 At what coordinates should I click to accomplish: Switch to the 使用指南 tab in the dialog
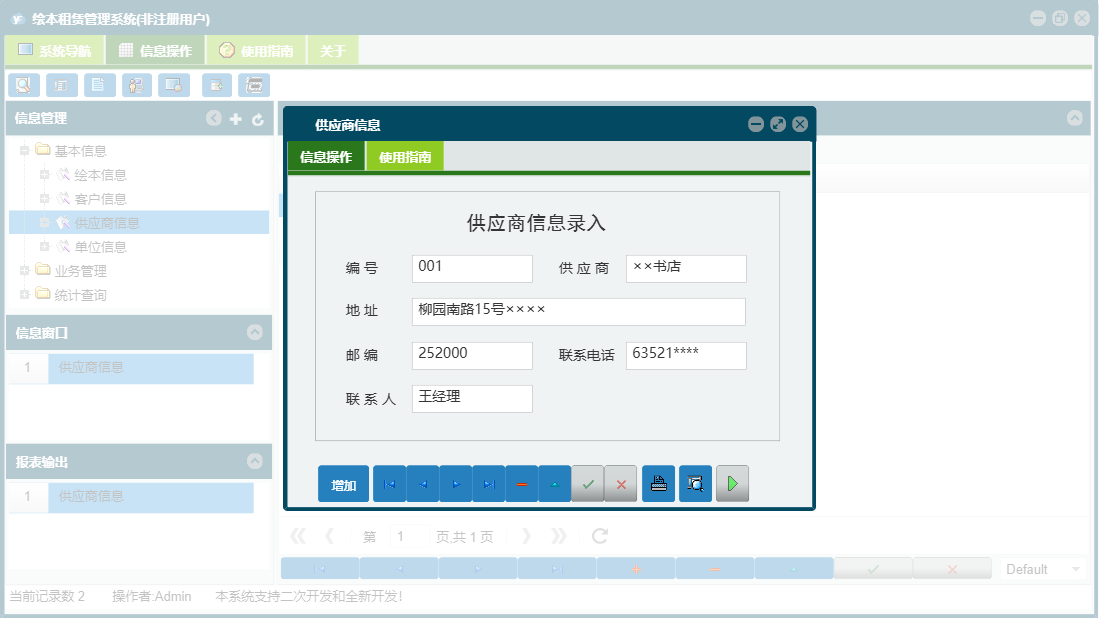[404, 157]
